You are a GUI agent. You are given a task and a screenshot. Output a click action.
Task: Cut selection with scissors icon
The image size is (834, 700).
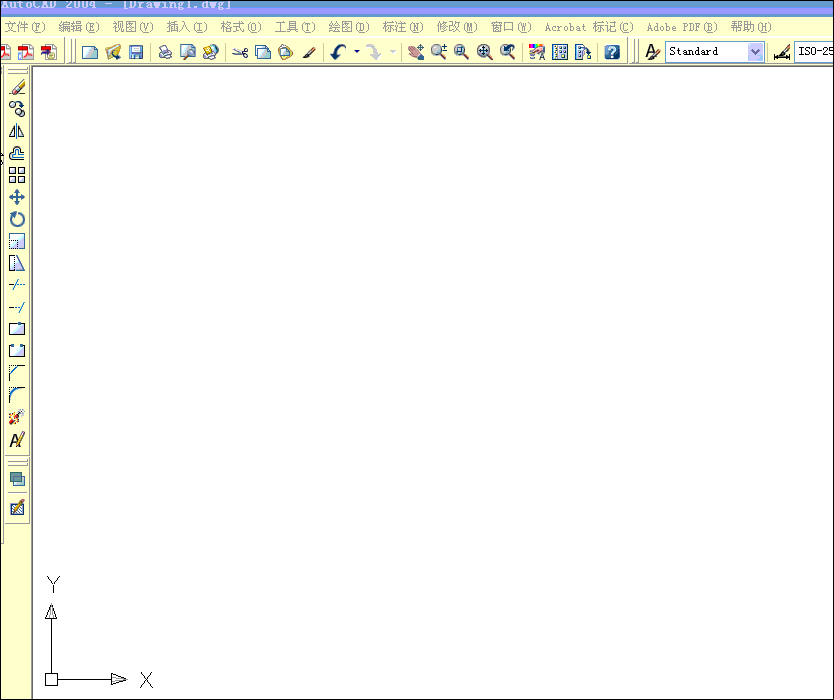point(240,52)
